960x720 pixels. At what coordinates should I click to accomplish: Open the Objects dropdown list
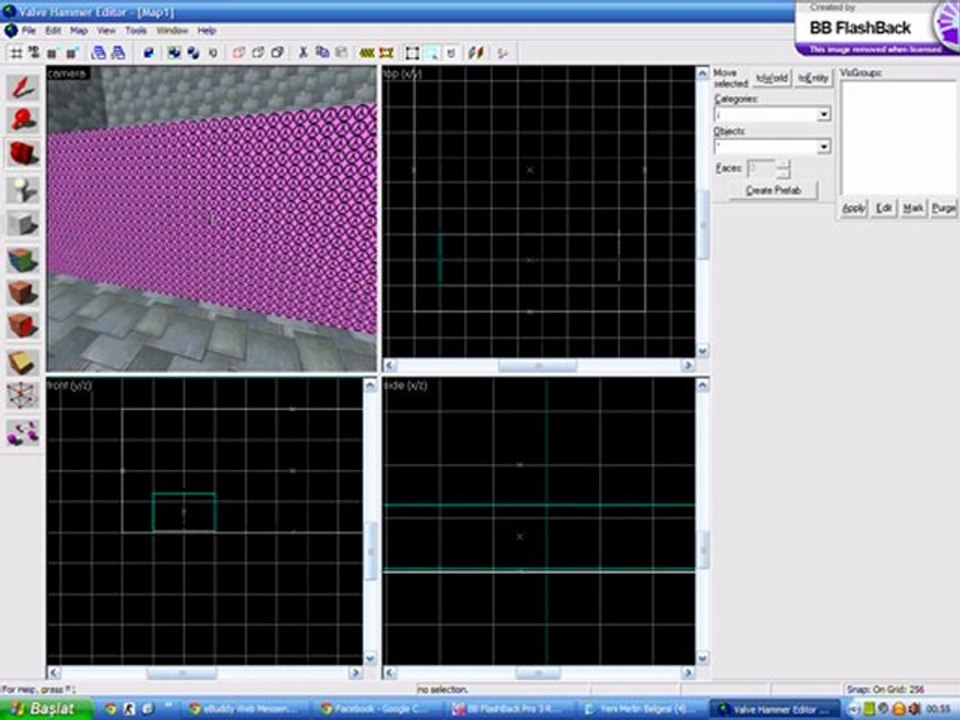pyautogui.click(x=823, y=147)
